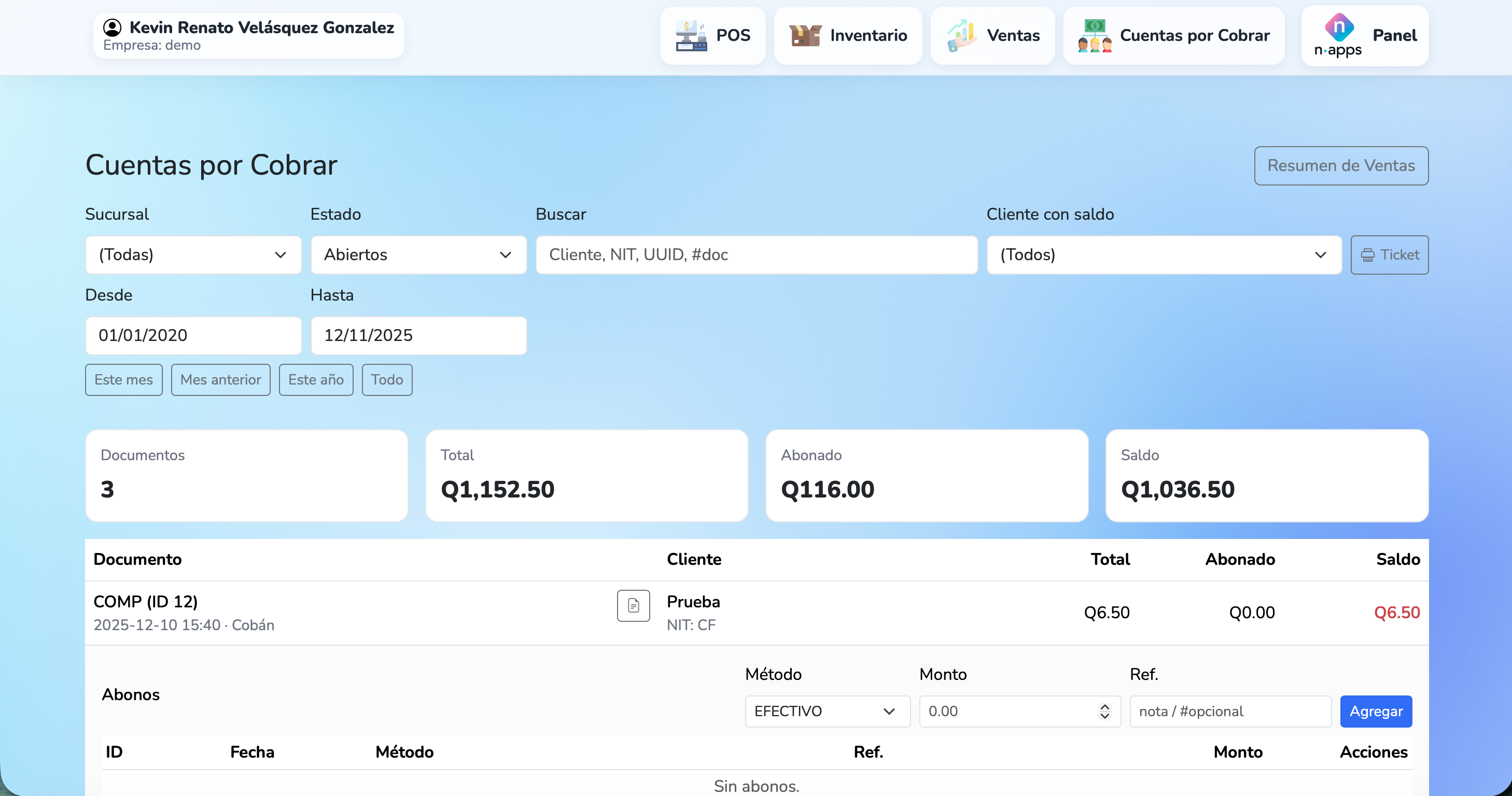Viewport: 1512px width, 796px height.
Task: Click the Ticket printer button
Action: [1389, 254]
